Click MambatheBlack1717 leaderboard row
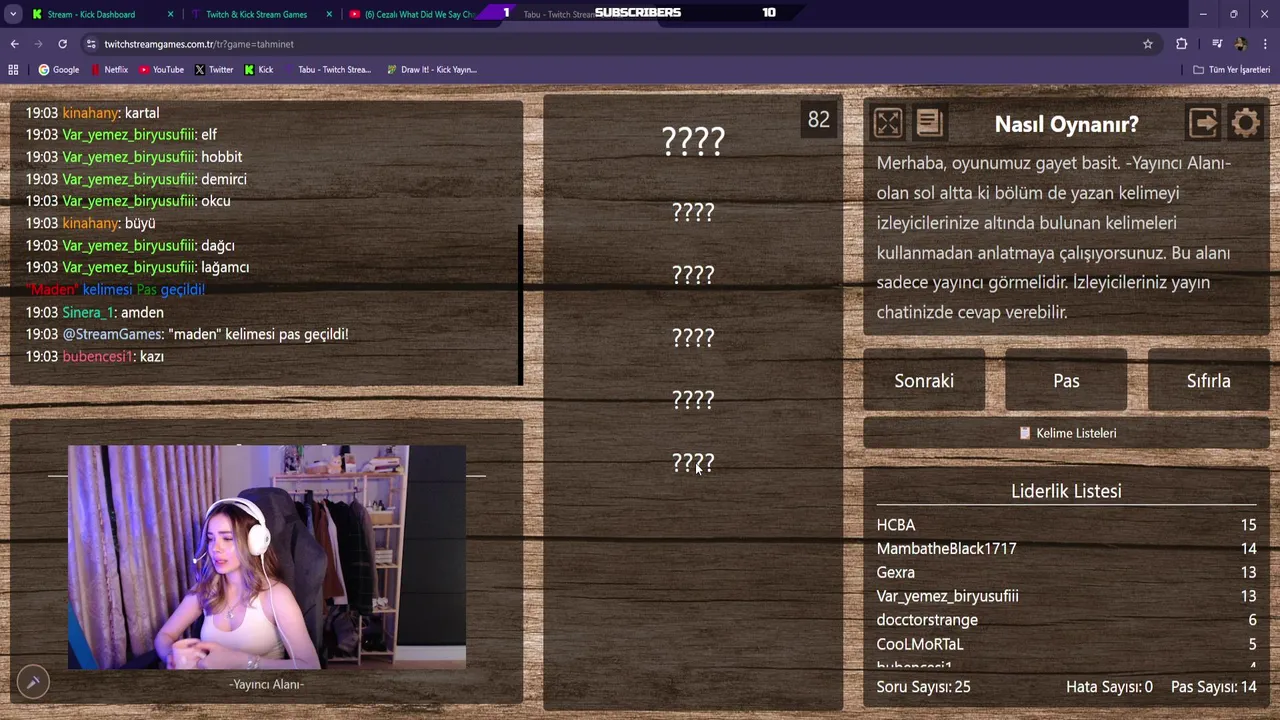The image size is (1280, 720). 1066,549
